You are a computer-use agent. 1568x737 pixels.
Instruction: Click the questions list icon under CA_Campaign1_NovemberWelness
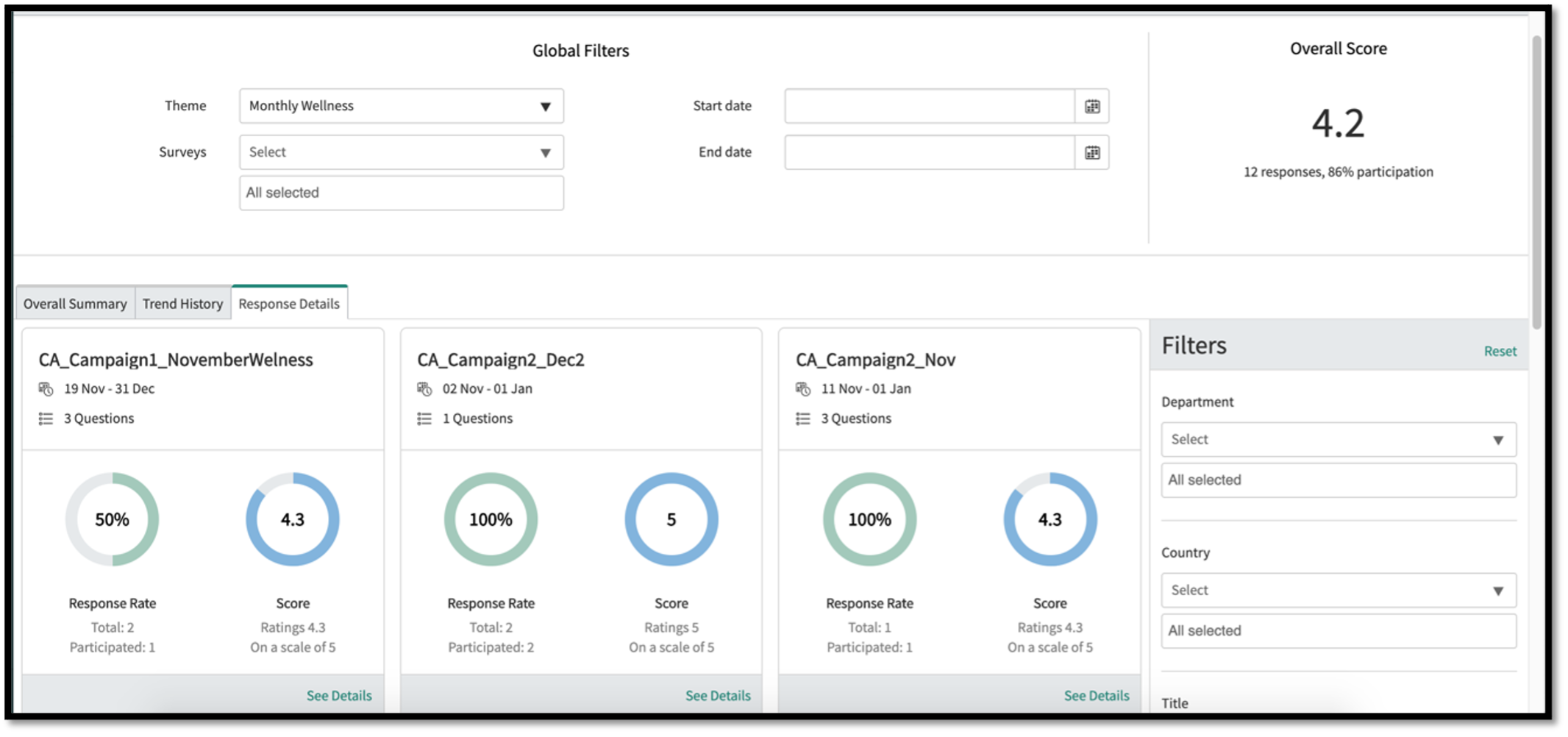(x=46, y=418)
